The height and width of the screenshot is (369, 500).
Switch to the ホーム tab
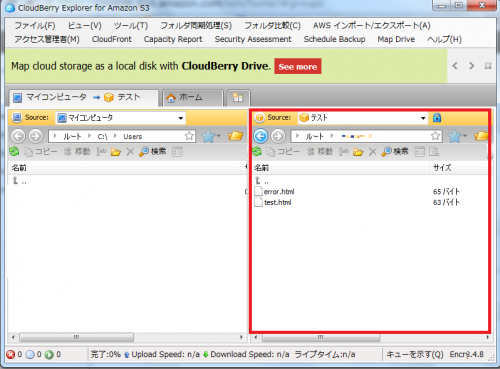click(192, 98)
